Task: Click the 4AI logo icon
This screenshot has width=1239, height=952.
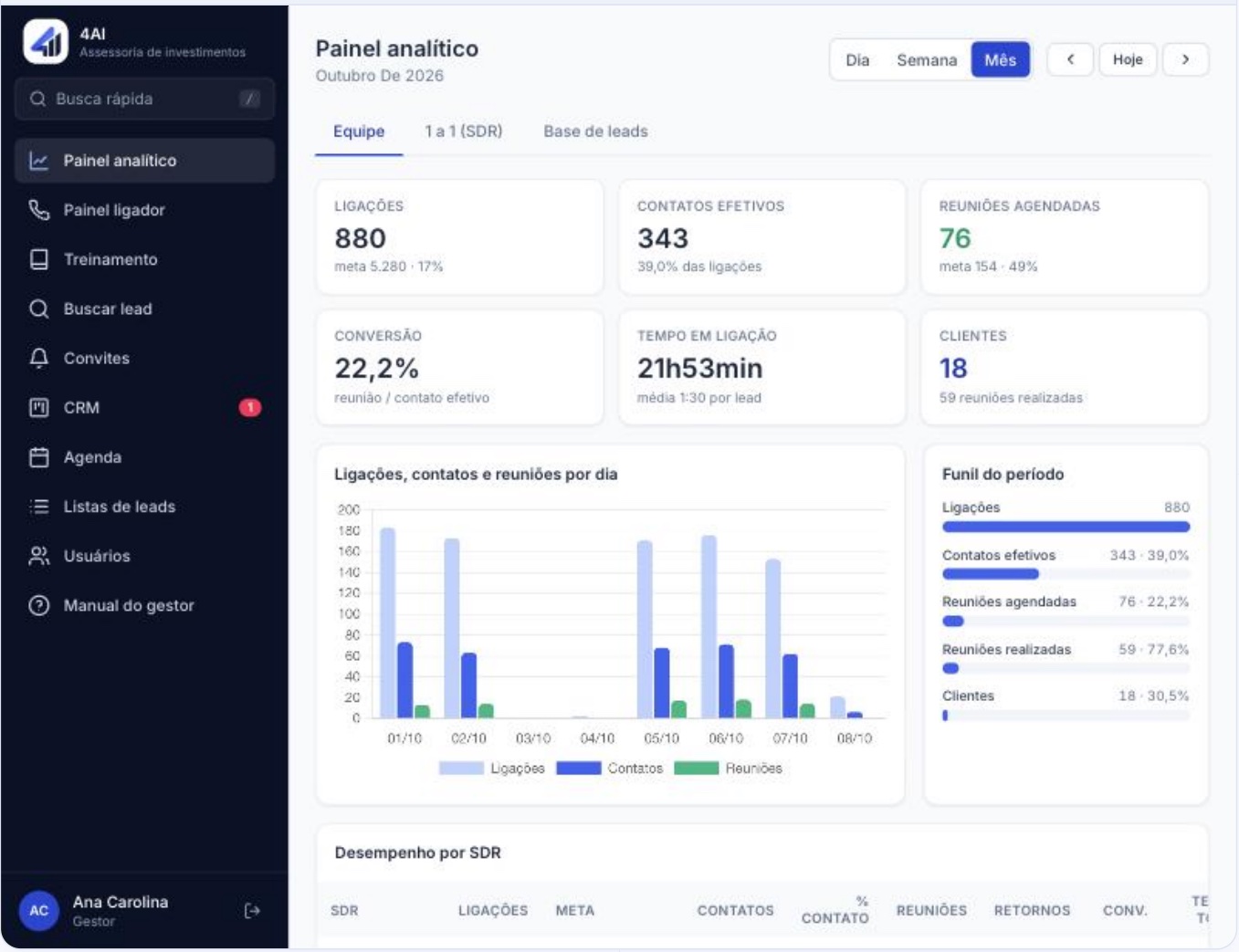Action: point(46,41)
